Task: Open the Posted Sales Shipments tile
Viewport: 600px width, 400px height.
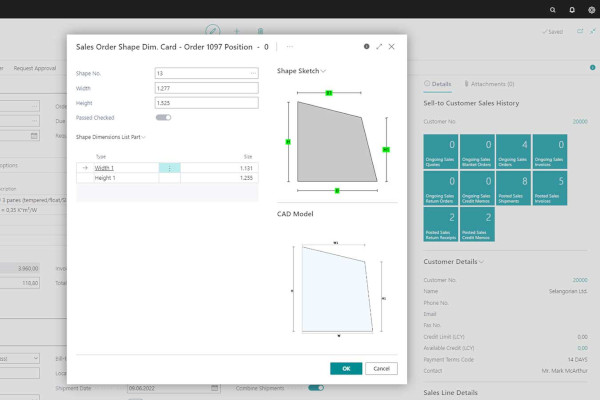Action: 513,188
